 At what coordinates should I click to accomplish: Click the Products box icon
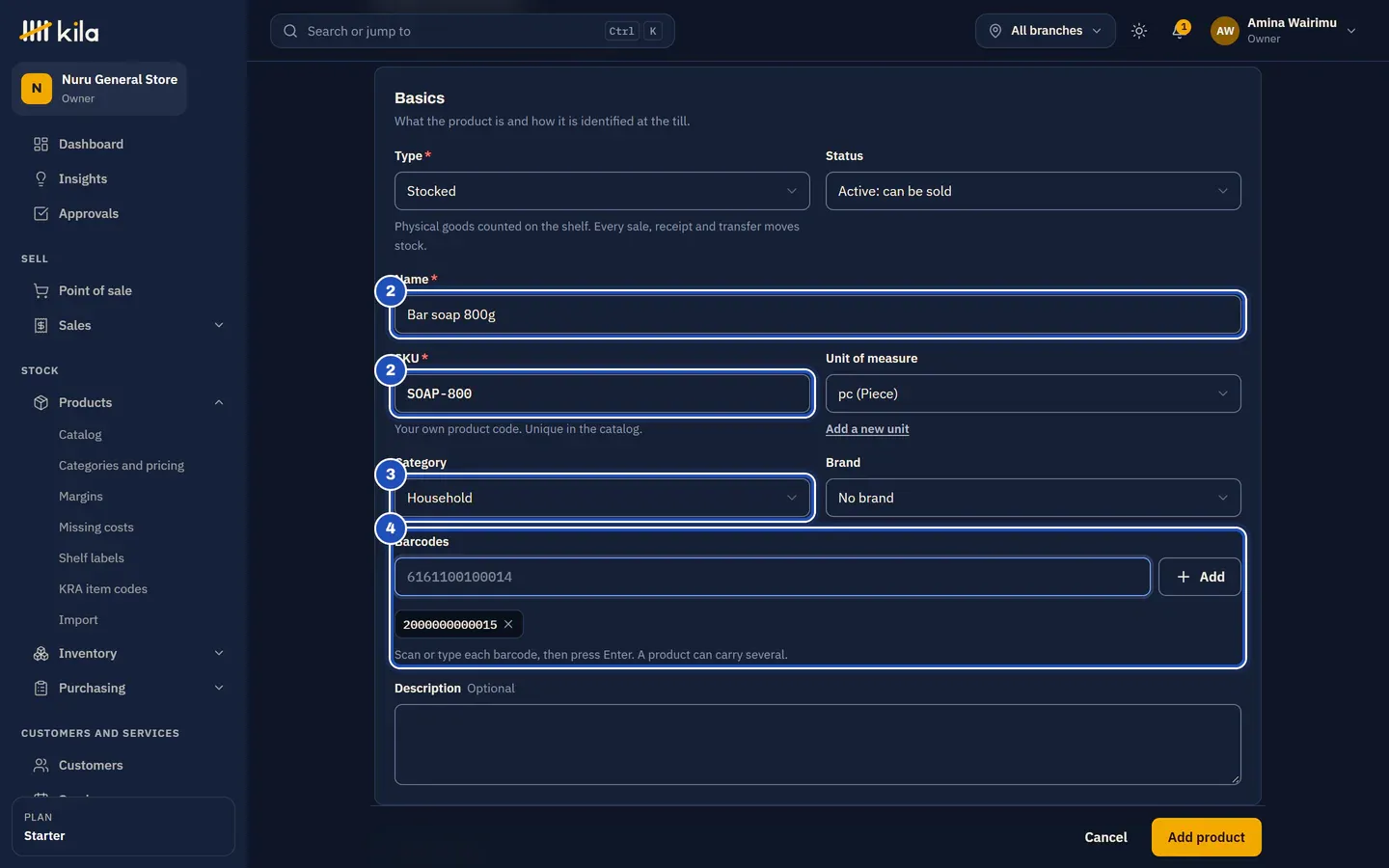click(41, 403)
